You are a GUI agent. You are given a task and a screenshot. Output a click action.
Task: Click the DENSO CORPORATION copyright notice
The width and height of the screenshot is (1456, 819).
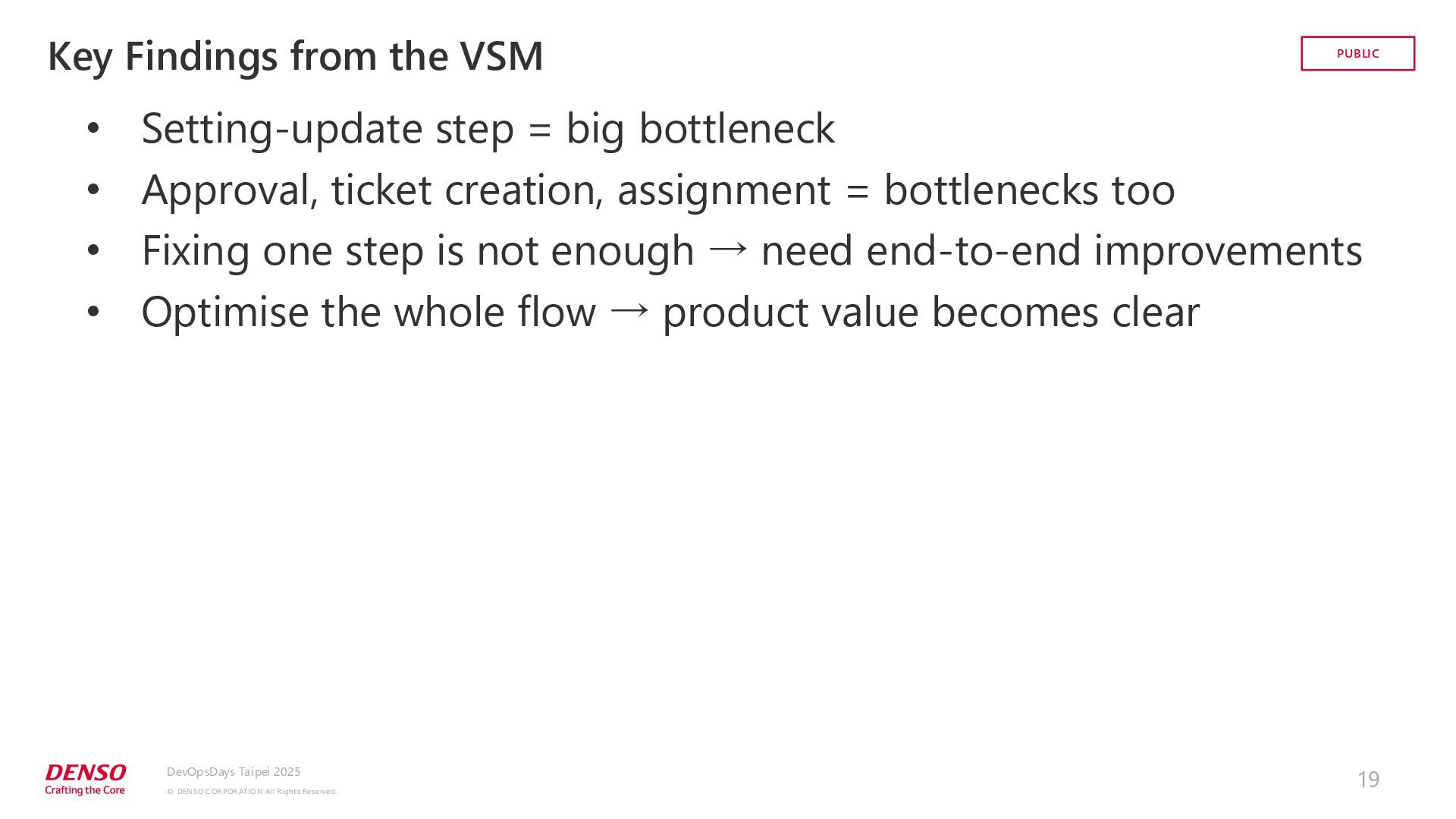pos(251,792)
